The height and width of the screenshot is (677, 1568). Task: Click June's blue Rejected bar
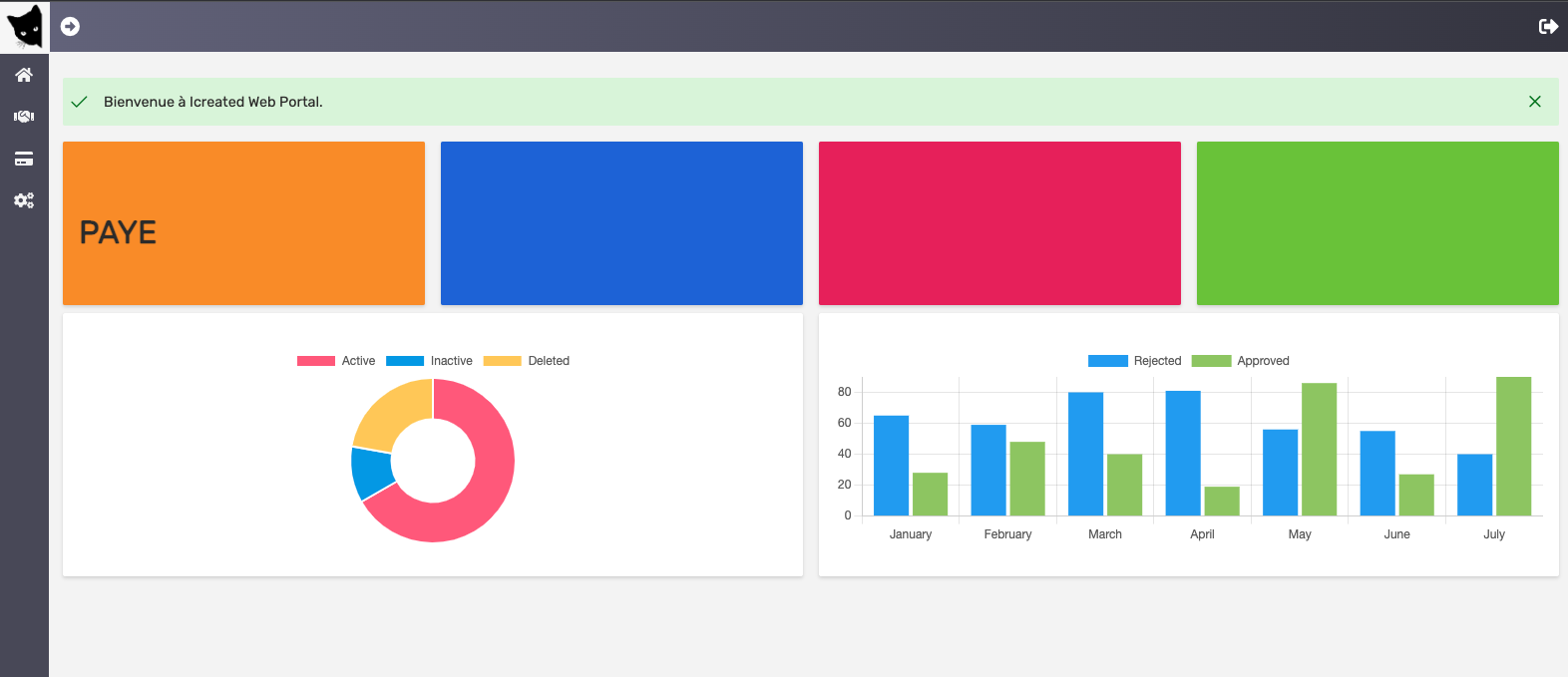pyautogui.click(x=1377, y=474)
